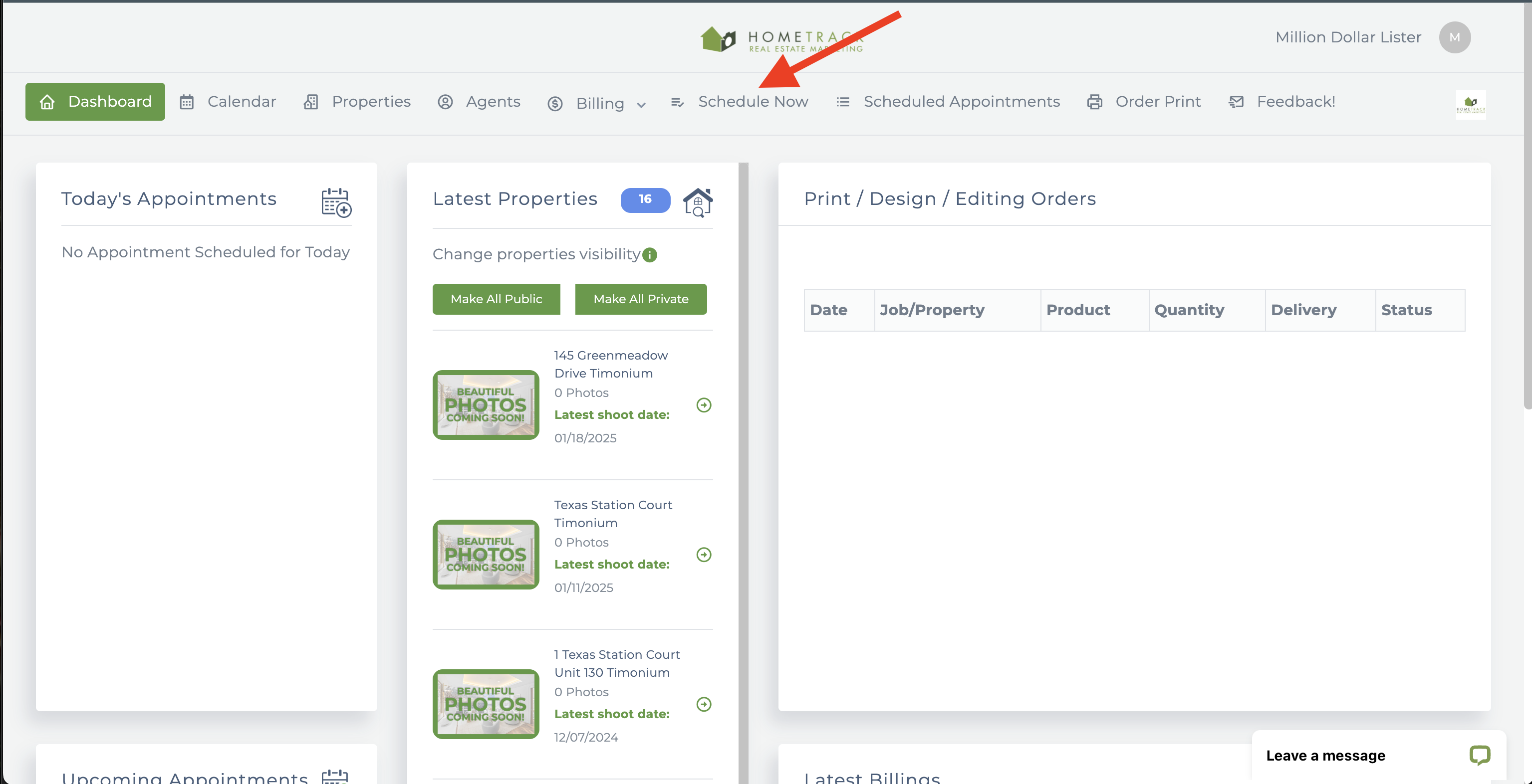Click the small Hometrack logo at navbar right

point(1470,104)
